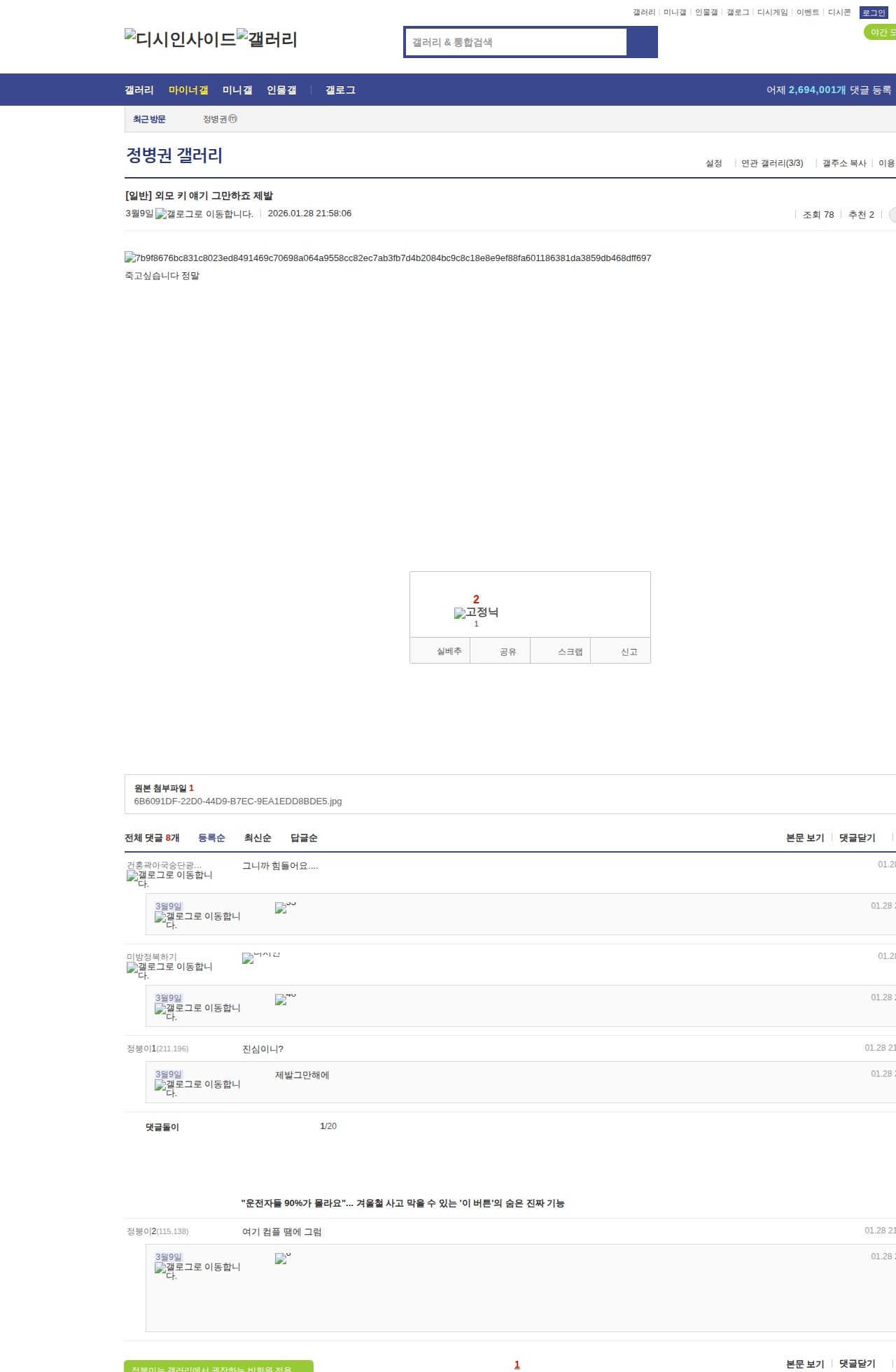896x1372 pixels.
Task: Click the dccon image in 미방정복하기's comment
Action: click(x=261, y=957)
